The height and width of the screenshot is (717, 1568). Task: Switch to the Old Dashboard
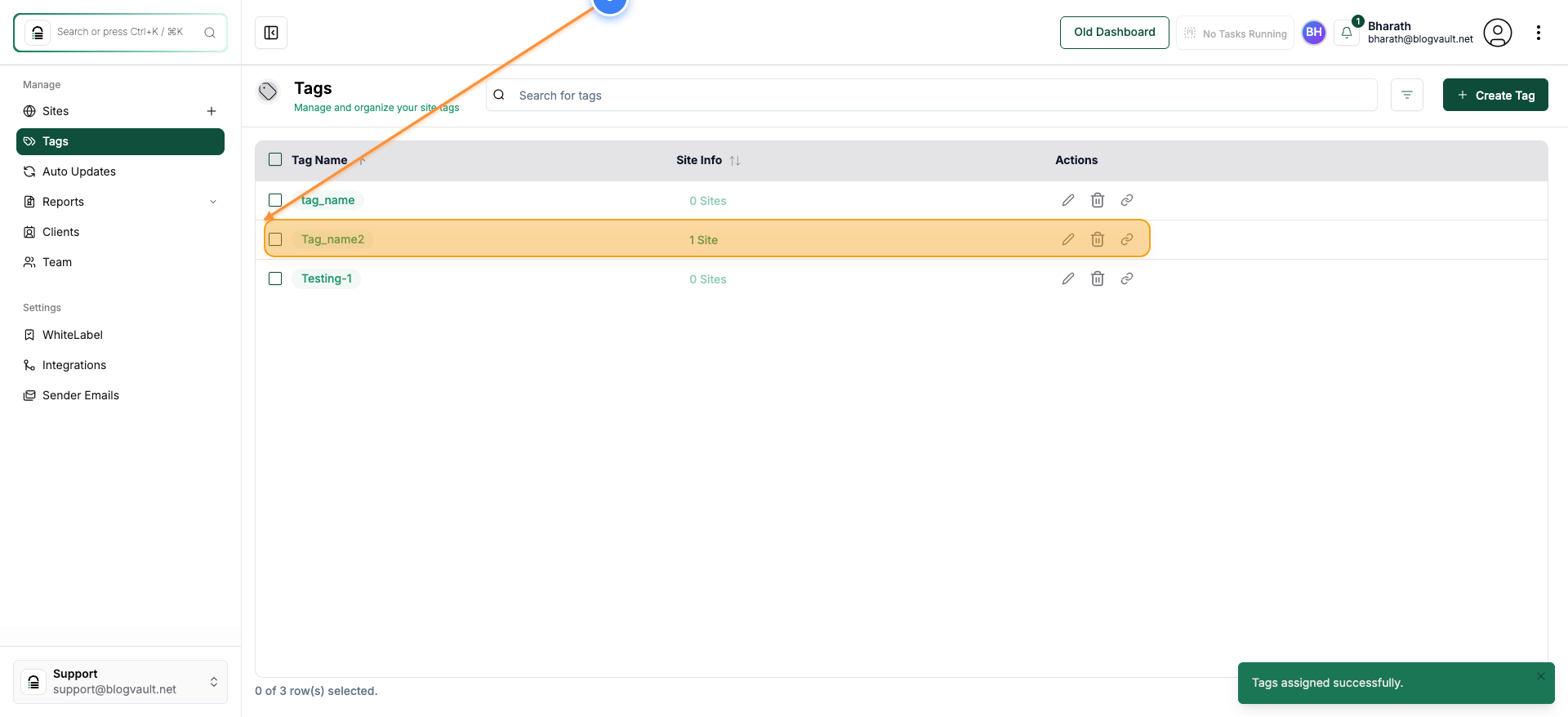(x=1115, y=33)
